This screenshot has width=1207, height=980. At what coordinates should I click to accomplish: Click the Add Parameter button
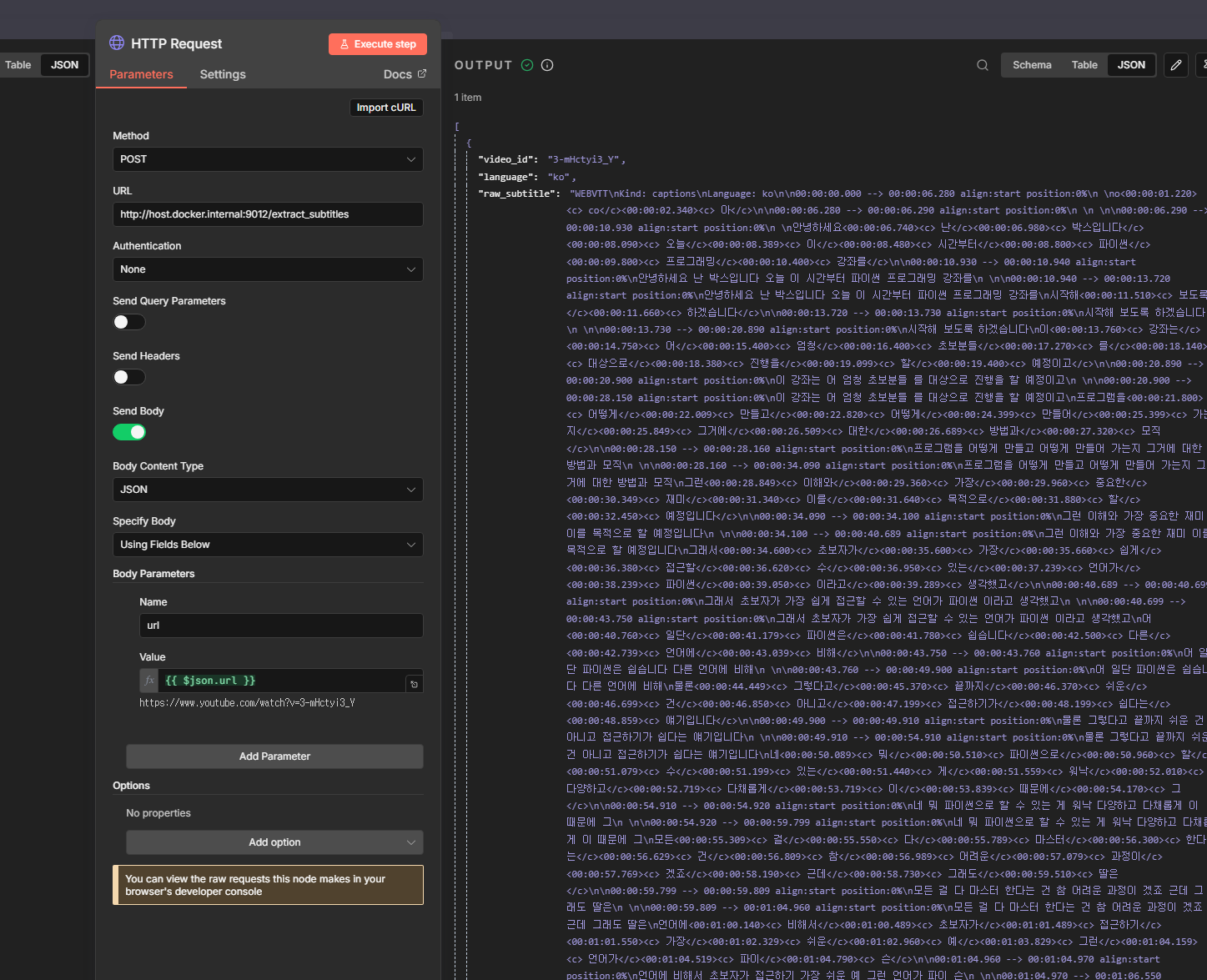(274, 756)
